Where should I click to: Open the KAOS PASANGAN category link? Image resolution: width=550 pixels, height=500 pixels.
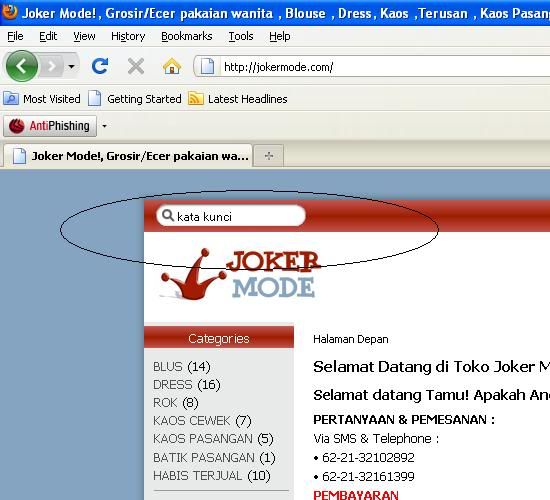click(x=203, y=439)
